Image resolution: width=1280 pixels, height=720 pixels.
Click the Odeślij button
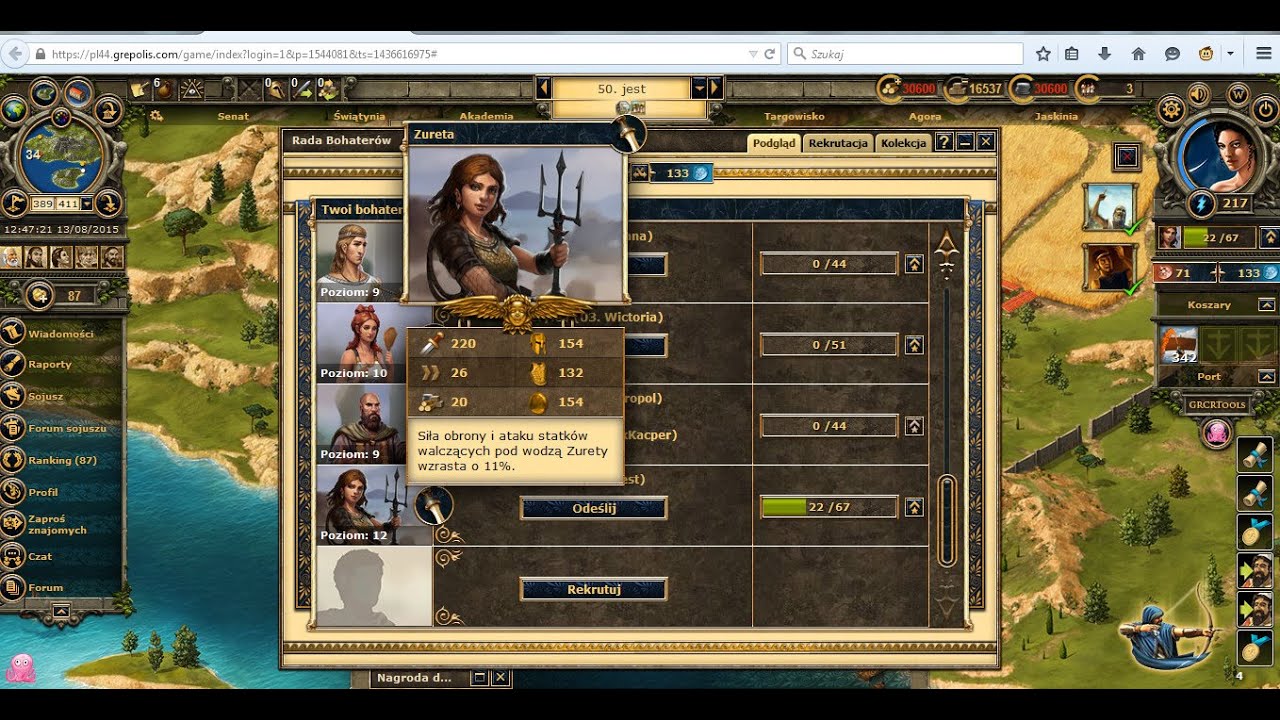click(594, 508)
